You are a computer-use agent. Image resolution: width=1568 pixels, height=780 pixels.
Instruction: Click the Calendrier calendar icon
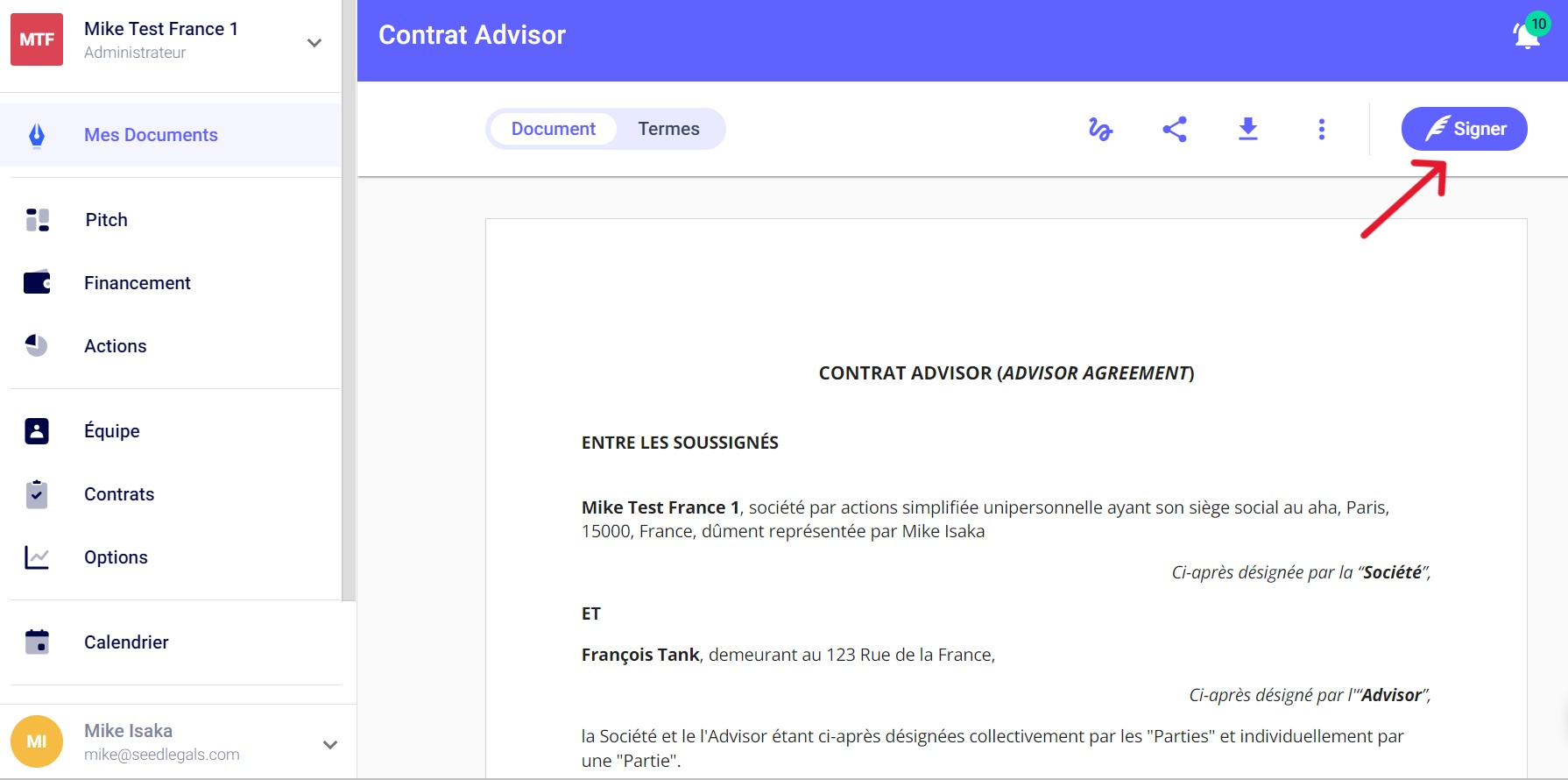coord(37,642)
